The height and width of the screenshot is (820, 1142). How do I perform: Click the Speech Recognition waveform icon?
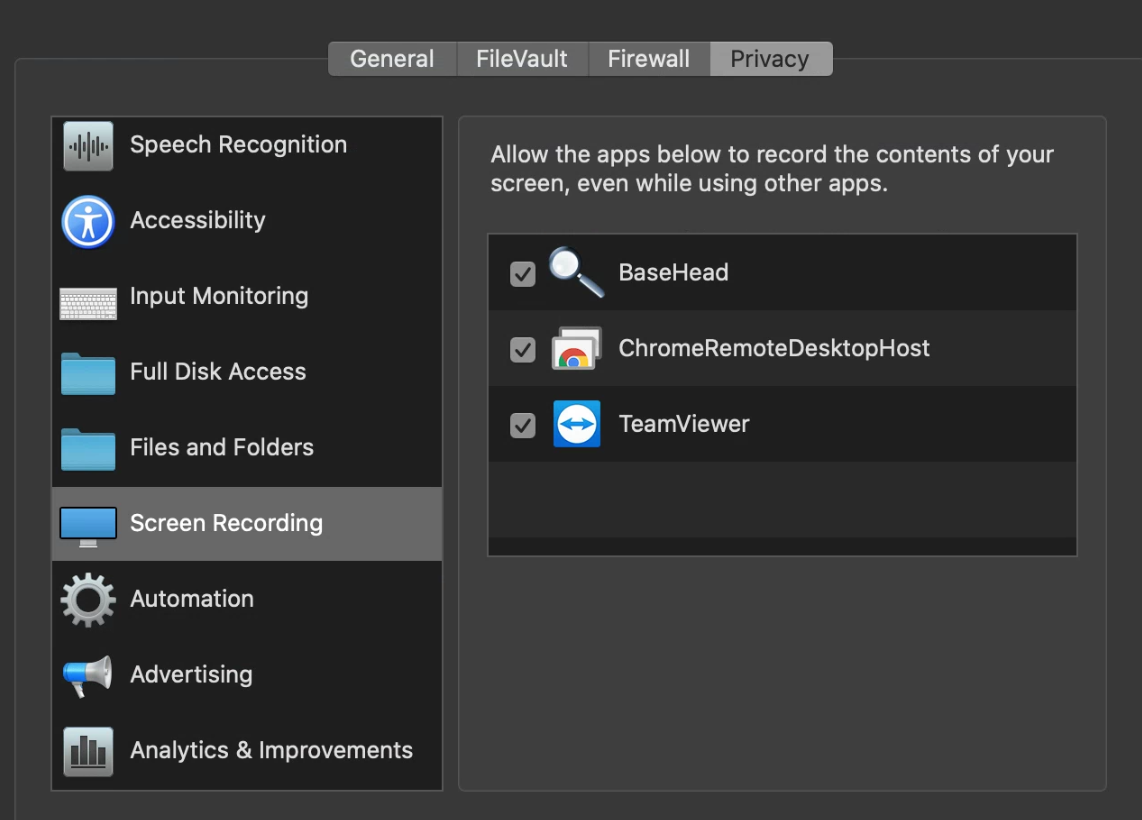(x=88, y=146)
